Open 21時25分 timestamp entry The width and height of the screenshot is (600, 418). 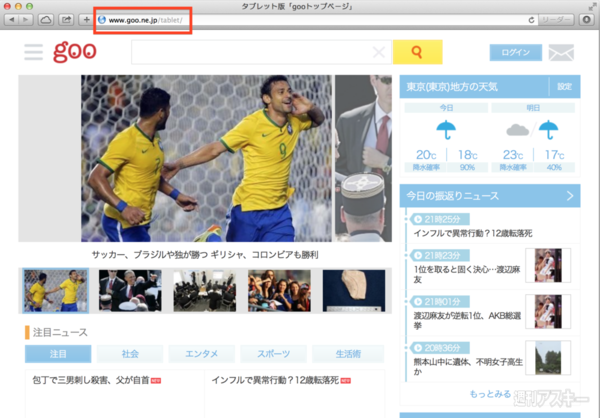coord(440,219)
